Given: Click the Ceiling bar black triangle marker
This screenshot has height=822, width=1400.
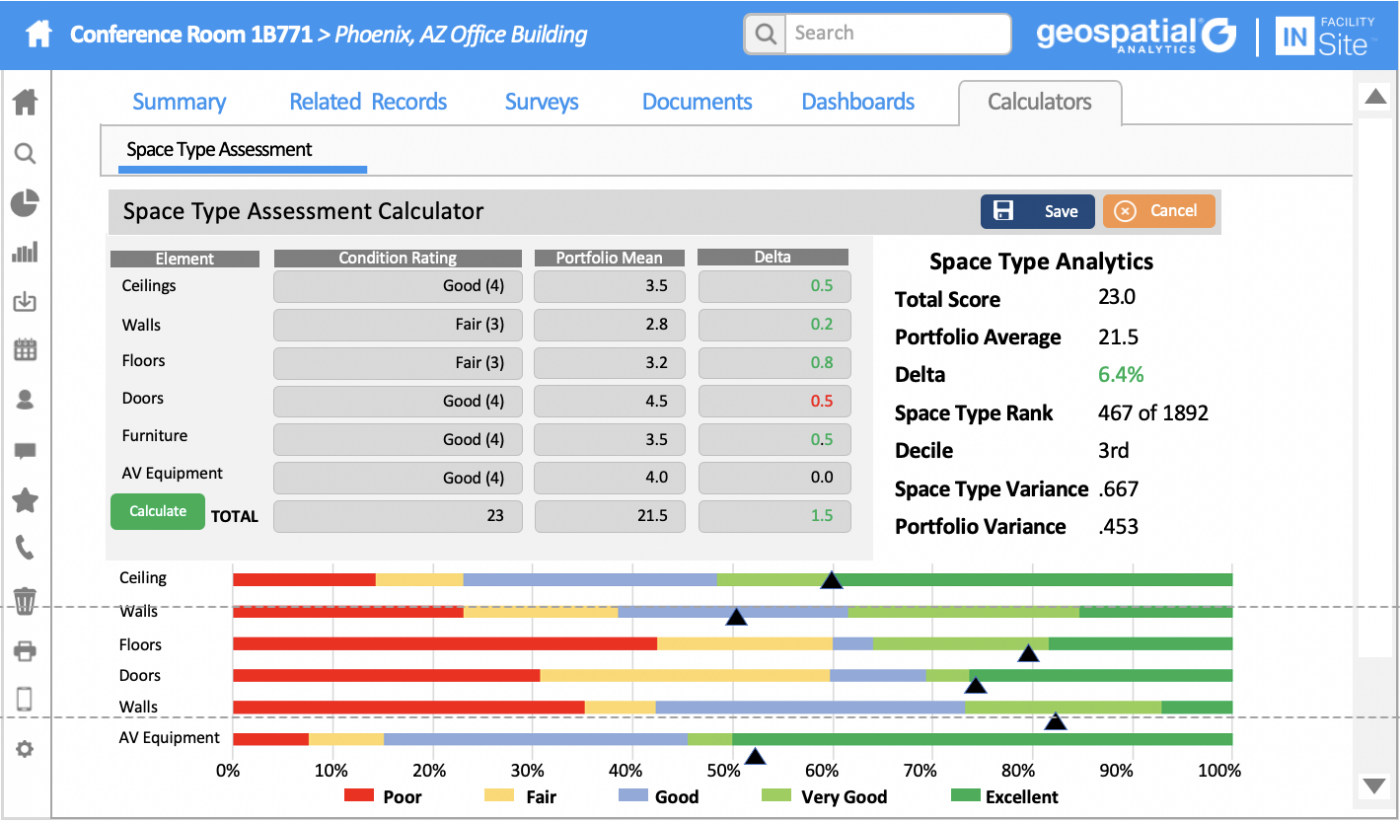Looking at the screenshot, I should [831, 580].
